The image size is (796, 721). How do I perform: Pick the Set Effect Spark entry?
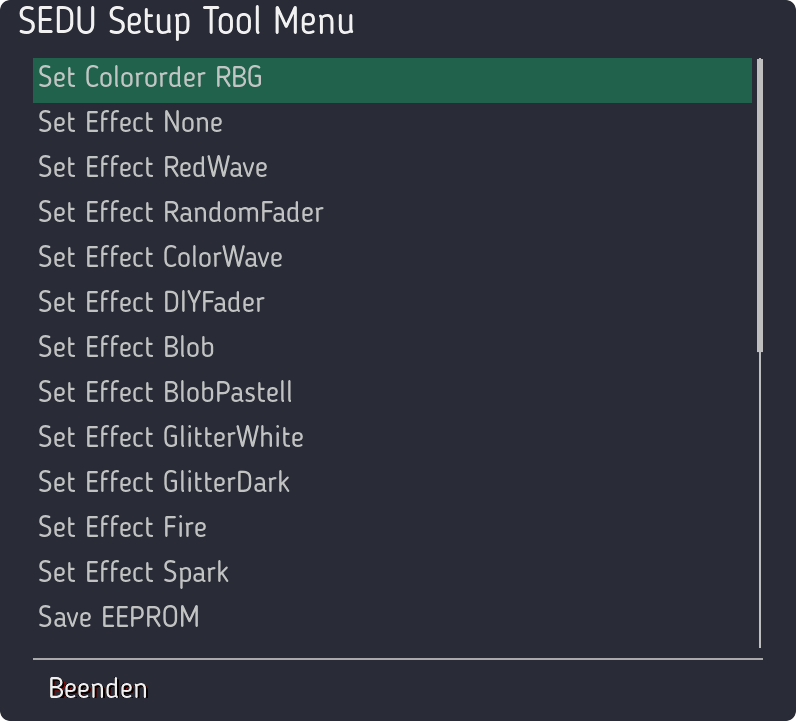click(x=133, y=573)
